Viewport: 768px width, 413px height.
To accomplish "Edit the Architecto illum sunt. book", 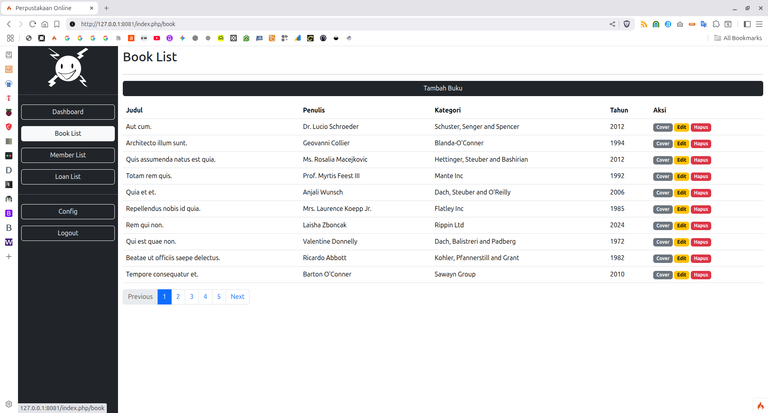I will (x=681, y=144).
